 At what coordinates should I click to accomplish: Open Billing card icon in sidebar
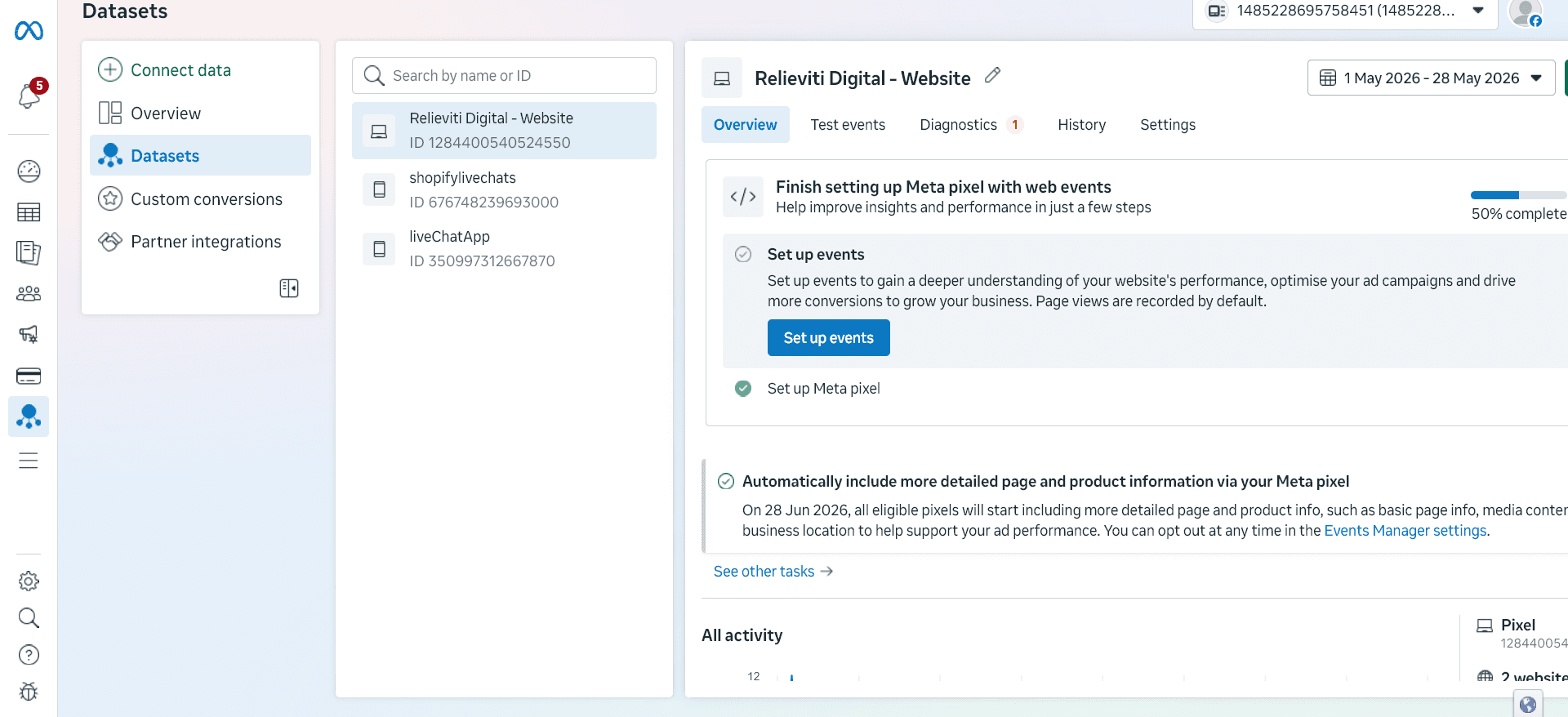point(29,376)
